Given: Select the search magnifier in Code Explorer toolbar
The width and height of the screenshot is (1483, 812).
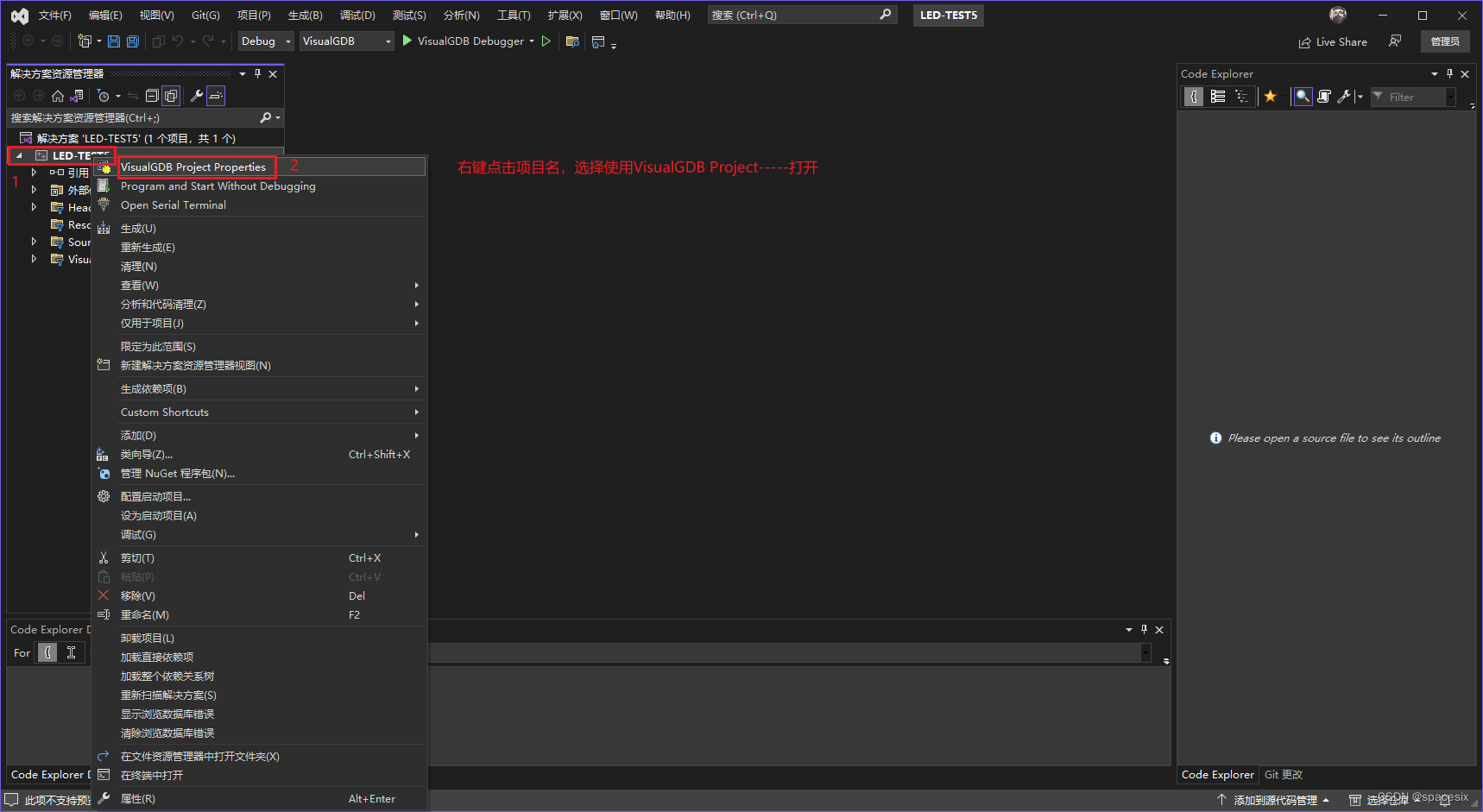Looking at the screenshot, I should coord(1303,97).
